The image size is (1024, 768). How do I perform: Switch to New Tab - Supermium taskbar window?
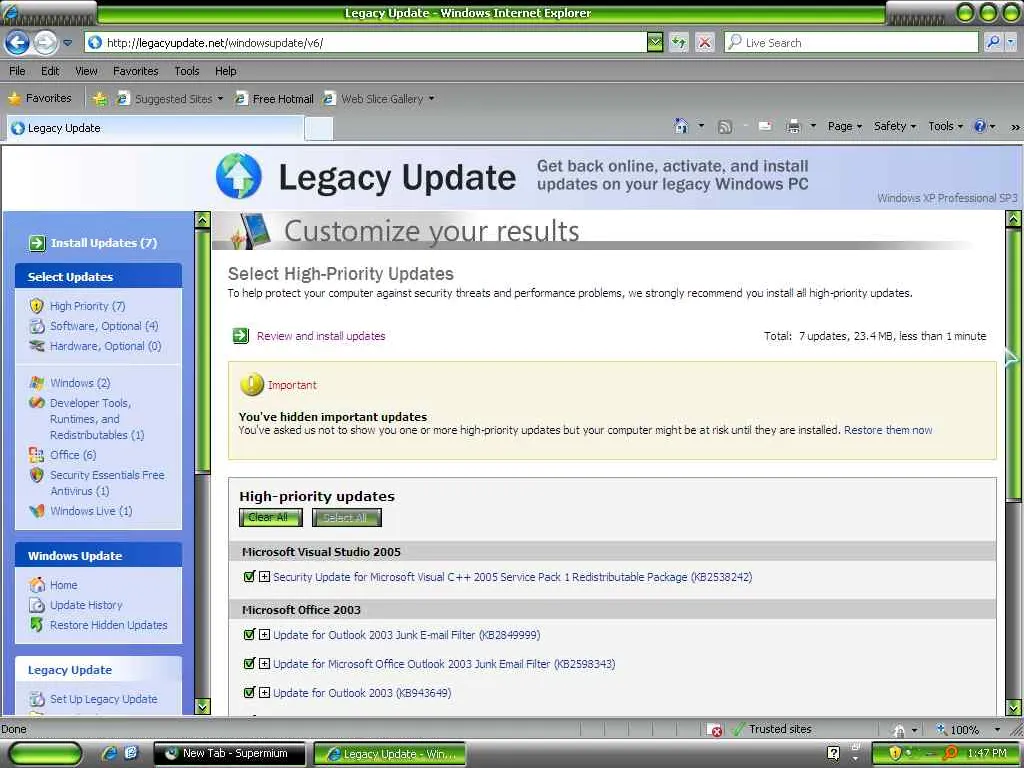(229, 753)
